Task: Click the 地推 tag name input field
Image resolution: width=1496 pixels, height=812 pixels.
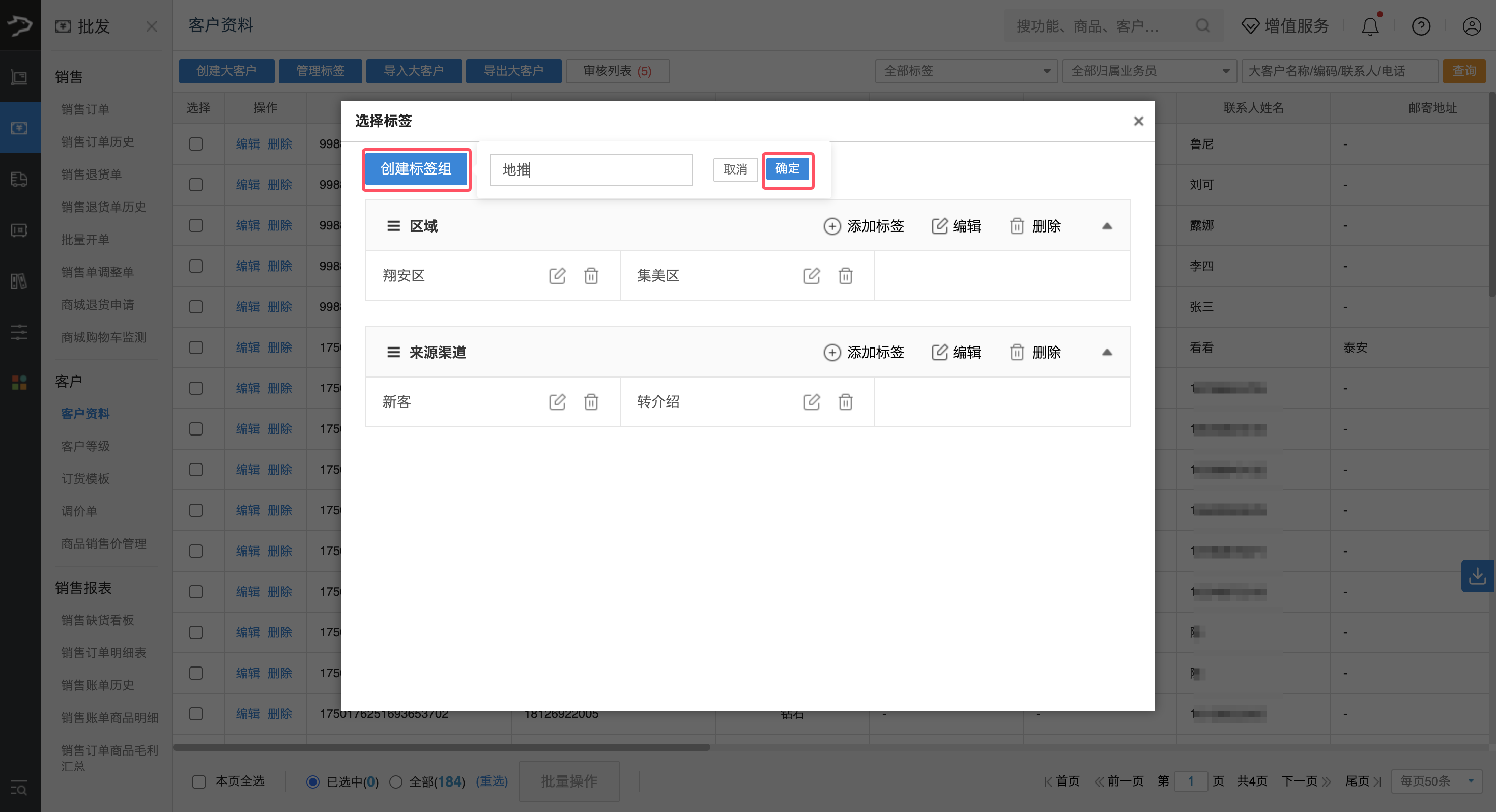Action: pos(591,169)
